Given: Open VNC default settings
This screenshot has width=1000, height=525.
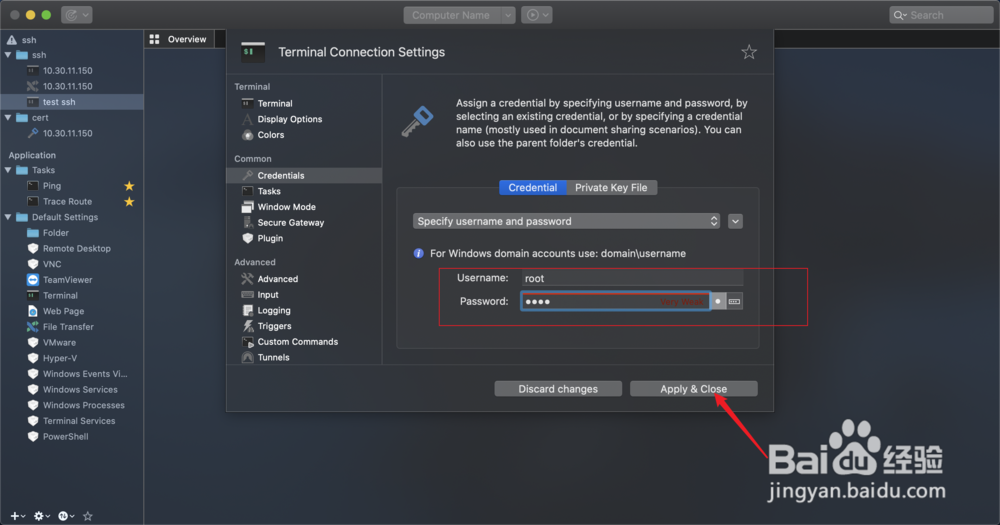Looking at the screenshot, I should point(52,264).
